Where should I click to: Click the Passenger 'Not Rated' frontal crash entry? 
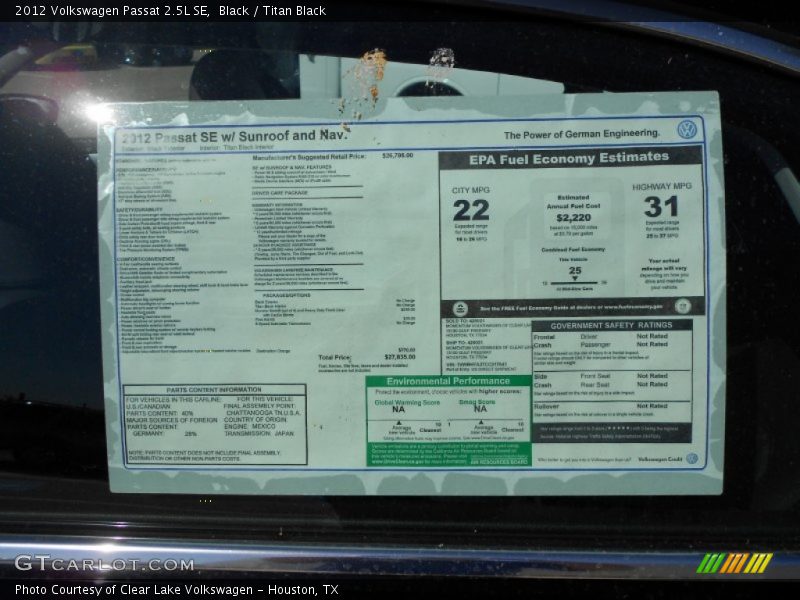pos(652,344)
